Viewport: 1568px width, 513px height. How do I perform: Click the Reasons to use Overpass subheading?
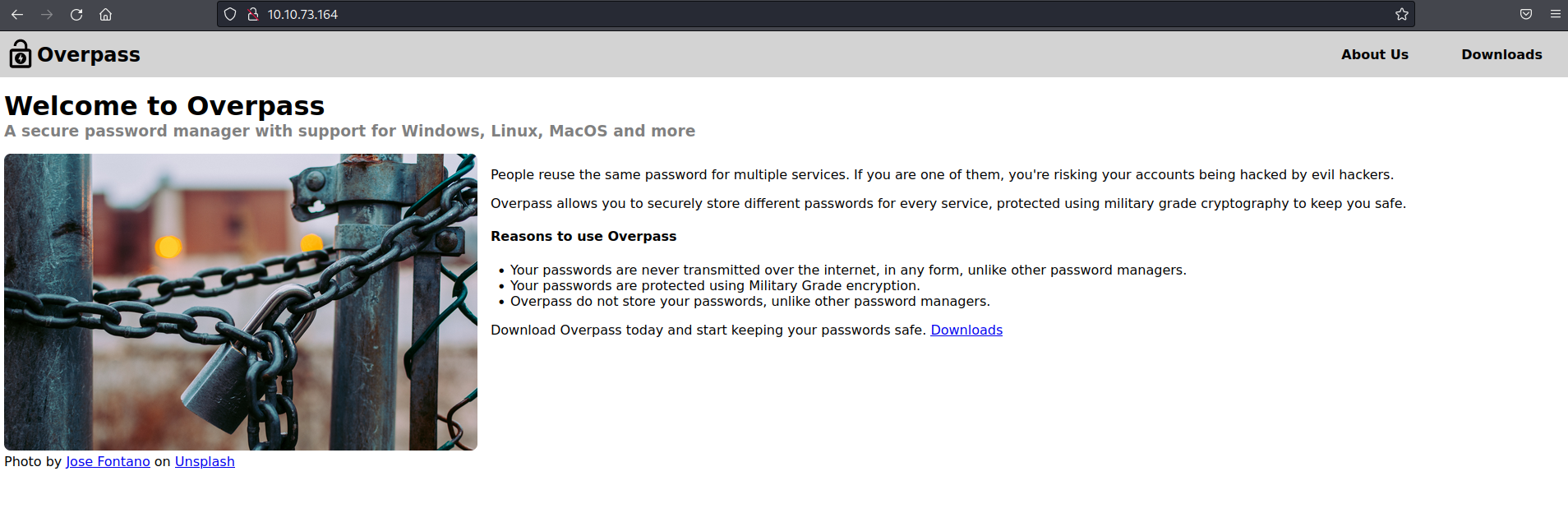[x=583, y=236]
